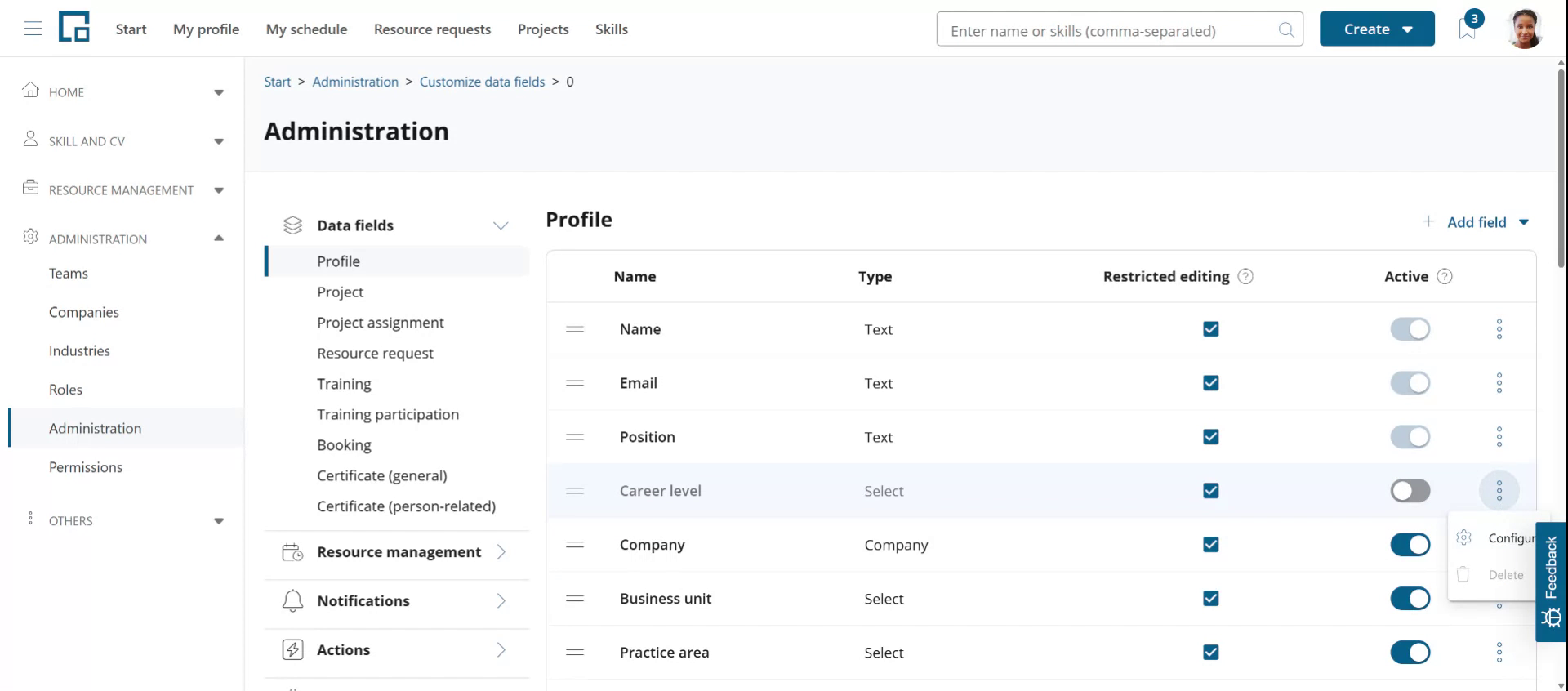This screenshot has height=691, width=1568.
Task: Click the application logo icon
Action: [x=74, y=27]
